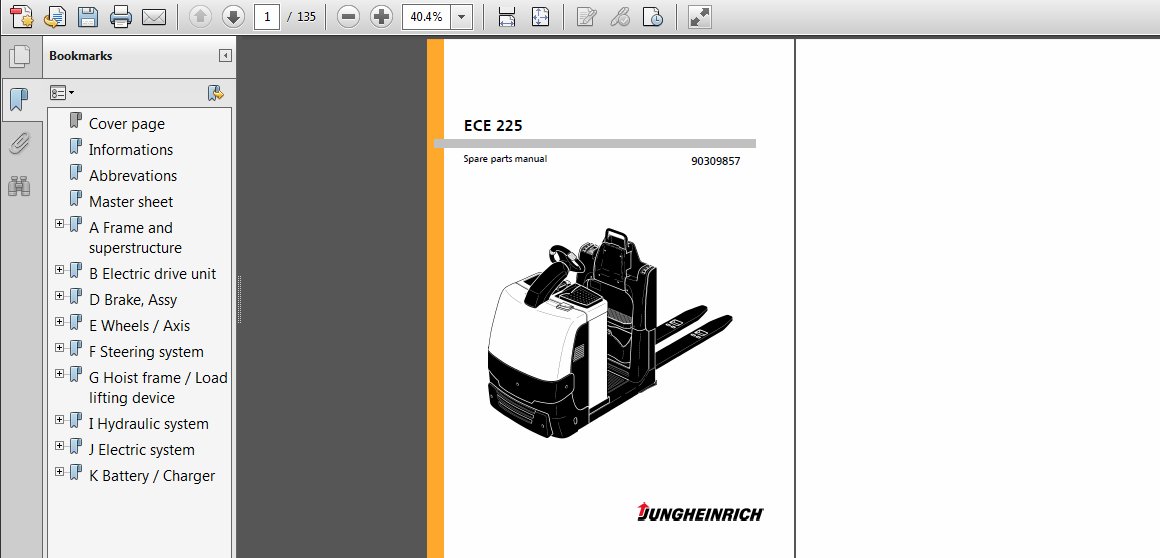Screen dimensions: 1160x558
Task: Open the Abbrevations bookmark
Action: (x=133, y=175)
